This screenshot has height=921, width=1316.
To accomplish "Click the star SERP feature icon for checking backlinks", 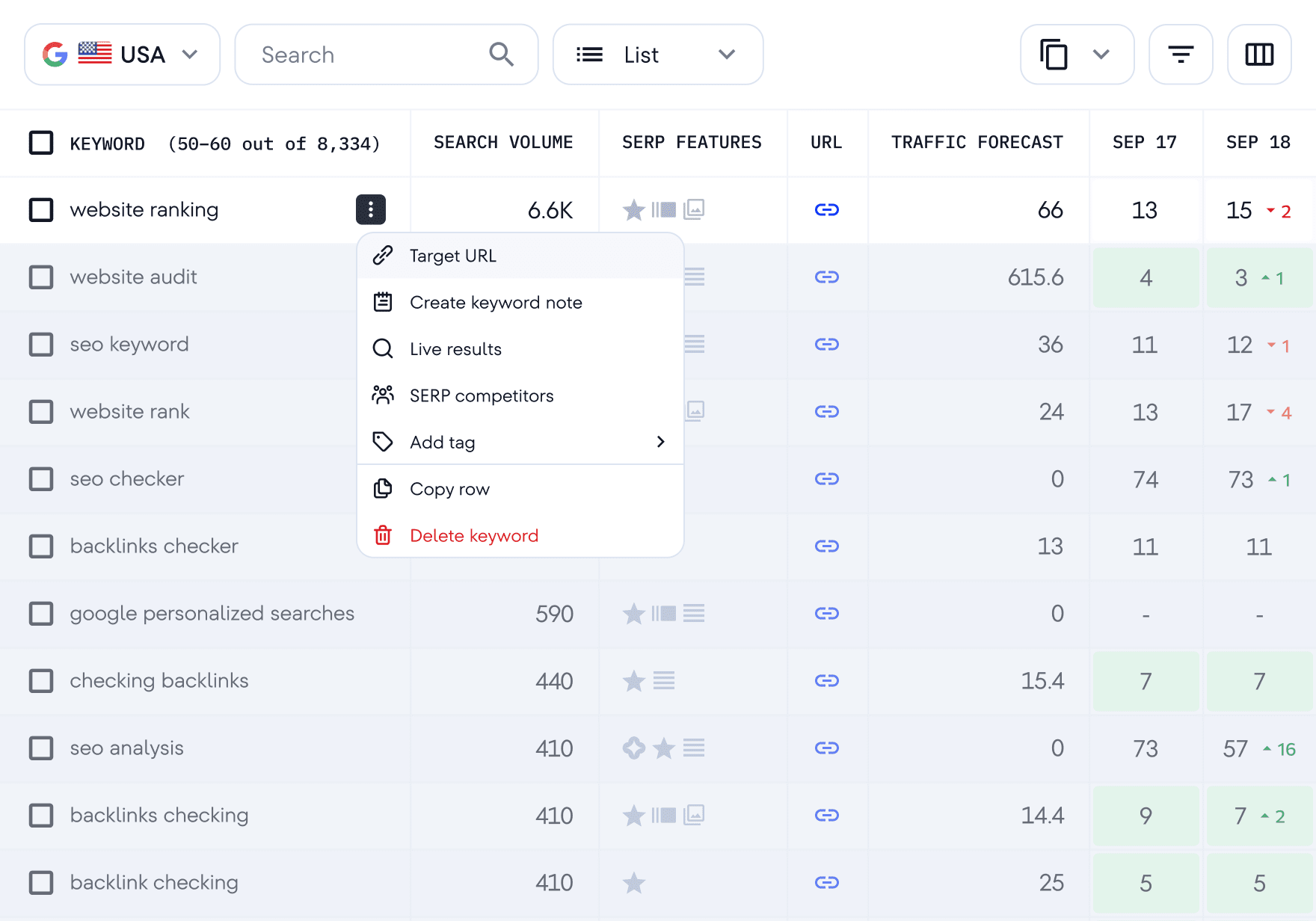I will [x=634, y=681].
